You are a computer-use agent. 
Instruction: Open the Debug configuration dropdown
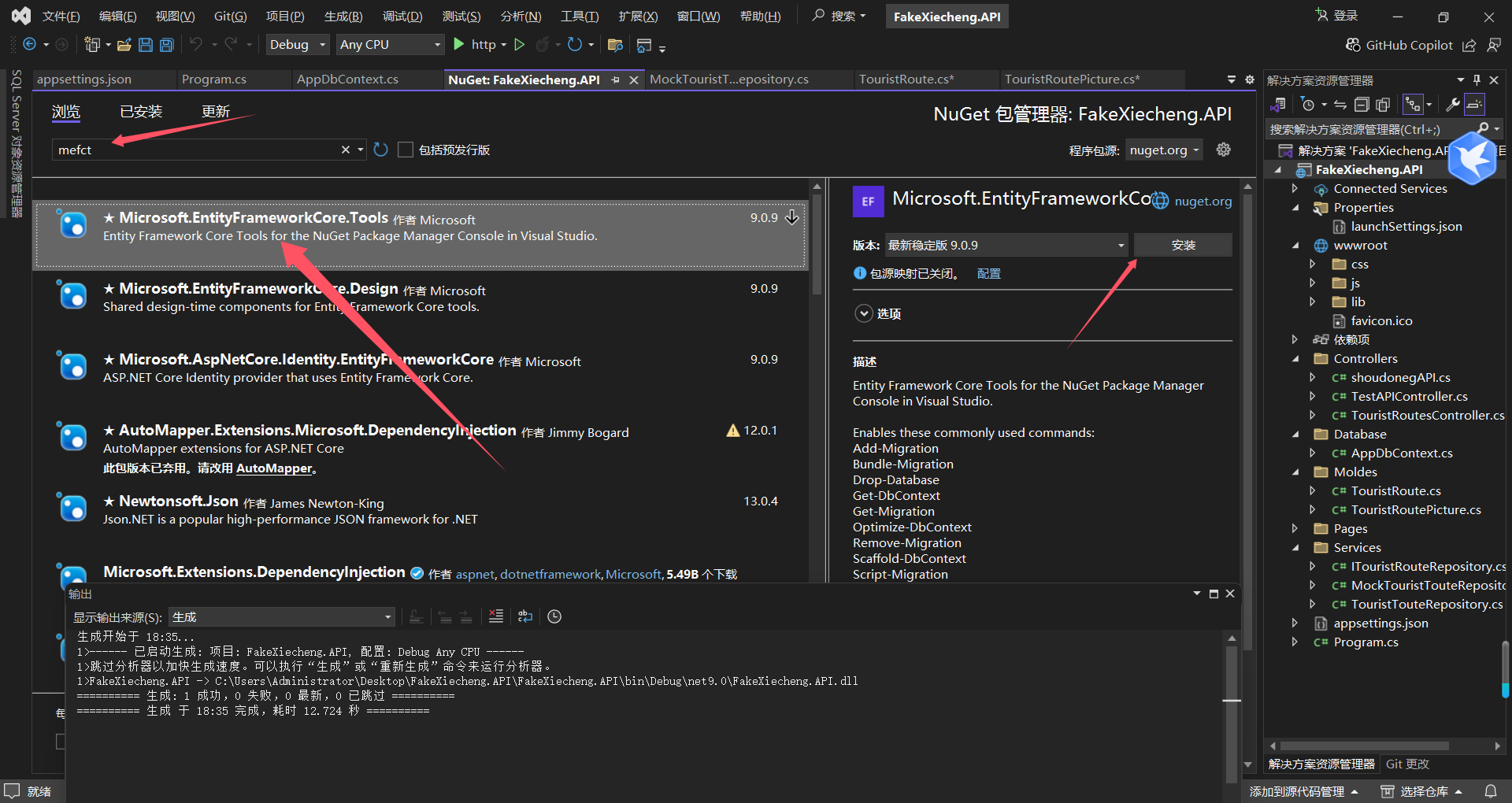point(298,45)
